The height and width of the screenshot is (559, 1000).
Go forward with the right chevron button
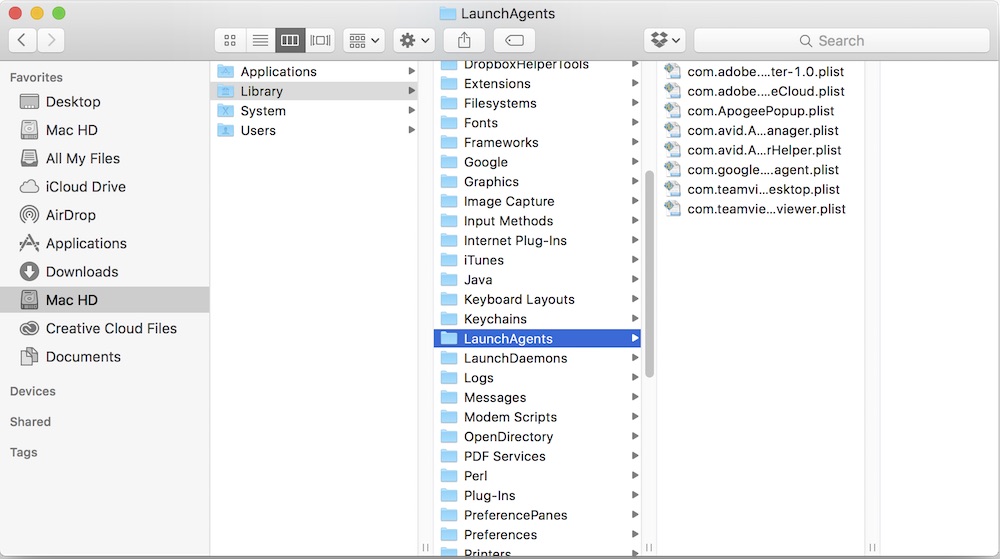pyautogui.click(x=51, y=40)
